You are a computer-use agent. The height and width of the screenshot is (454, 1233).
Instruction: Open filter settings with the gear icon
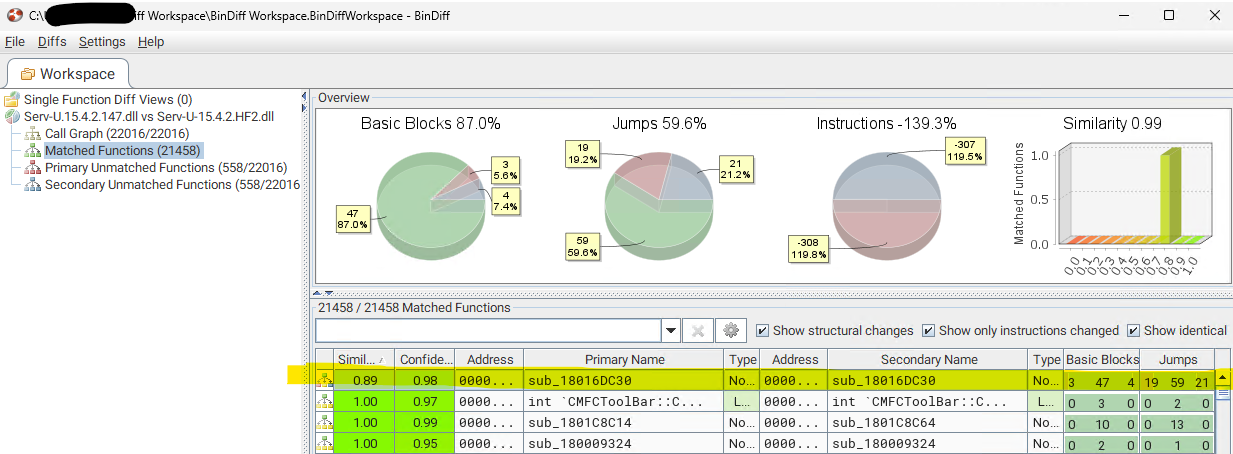tap(731, 331)
